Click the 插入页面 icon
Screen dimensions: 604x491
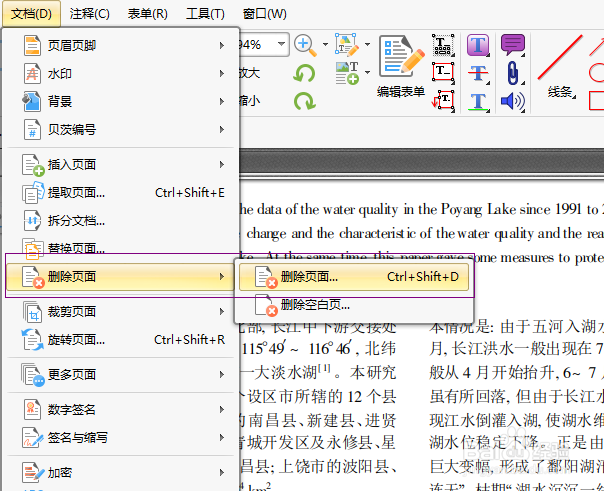click(33, 165)
